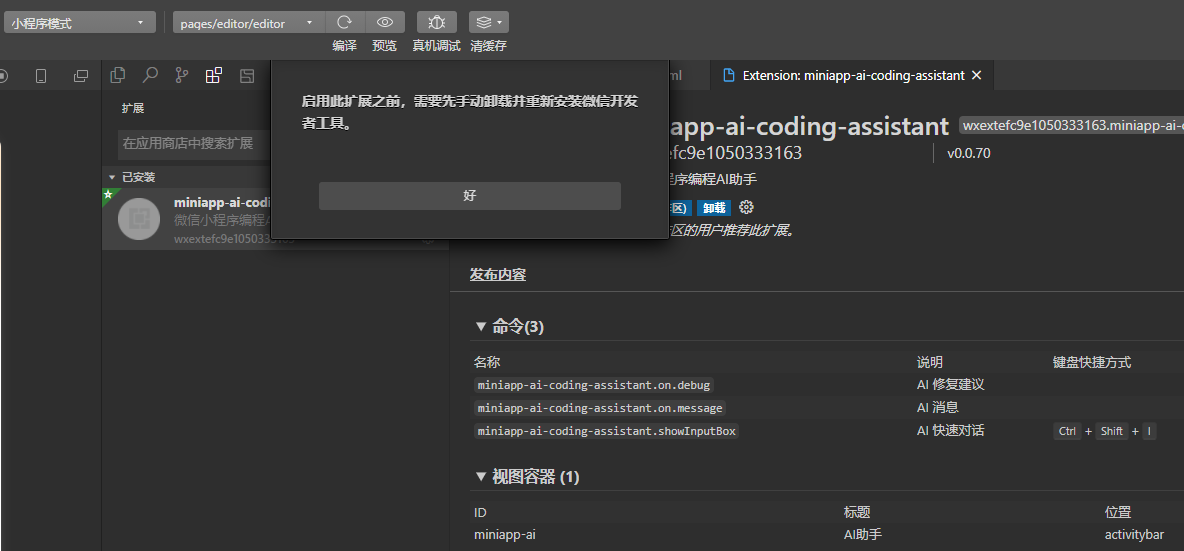The height and width of the screenshot is (551, 1184).
Task: Confirm the dialog with the 好 button
Action: click(470, 195)
